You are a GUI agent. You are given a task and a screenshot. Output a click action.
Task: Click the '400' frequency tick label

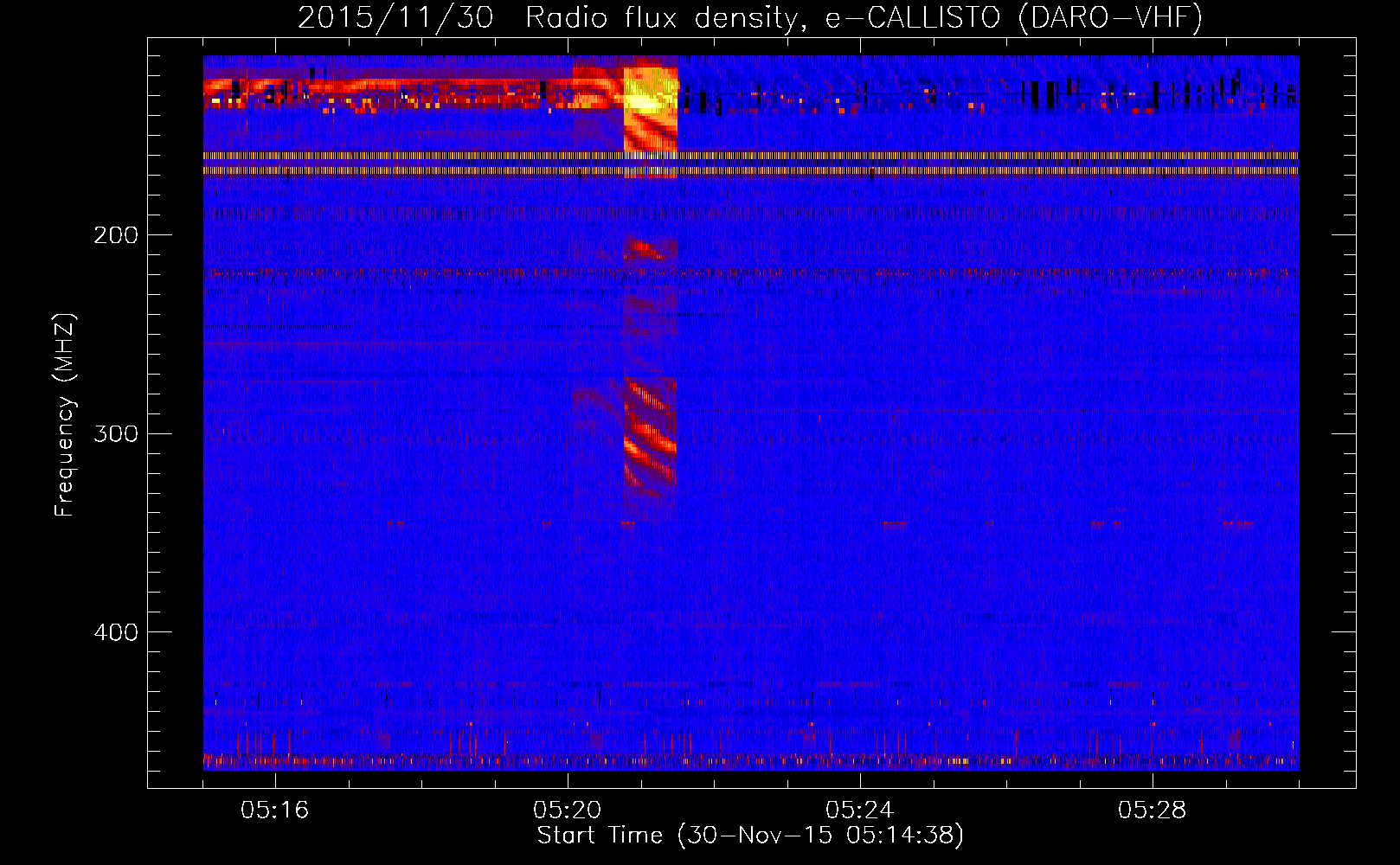point(116,632)
